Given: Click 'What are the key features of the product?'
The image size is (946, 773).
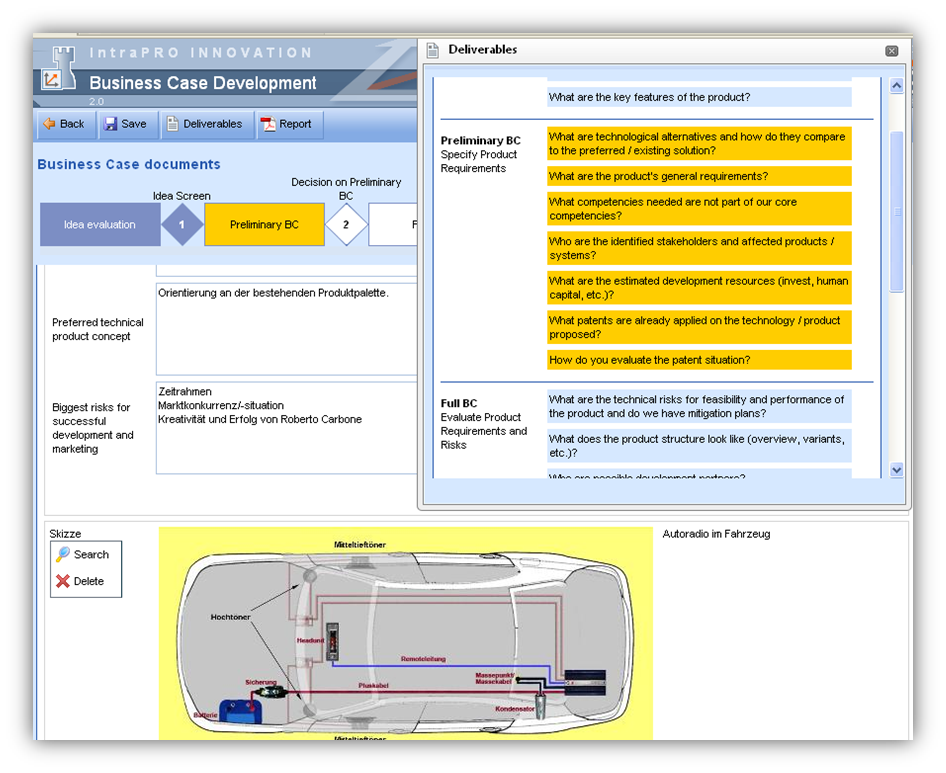Looking at the screenshot, I should point(699,97).
